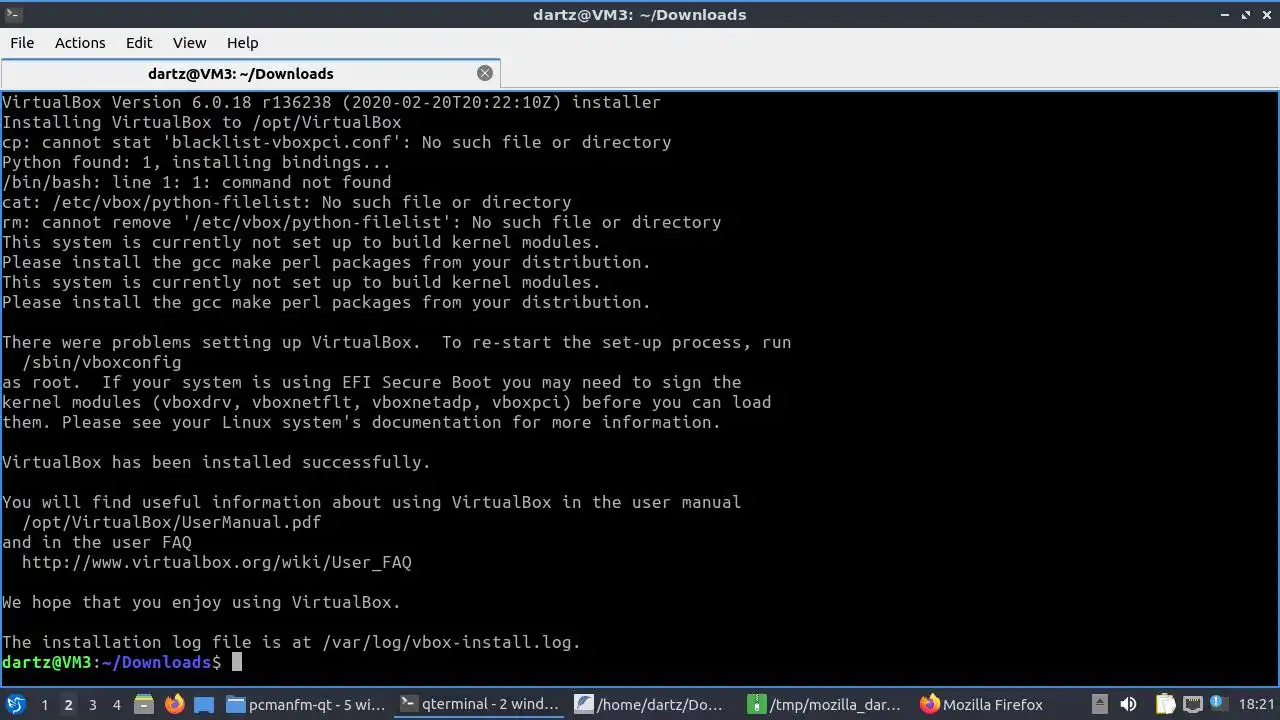
Task: Click 'Installing VirtualBox to /opt/VirtualBox' line
Action: [x=201, y=122]
